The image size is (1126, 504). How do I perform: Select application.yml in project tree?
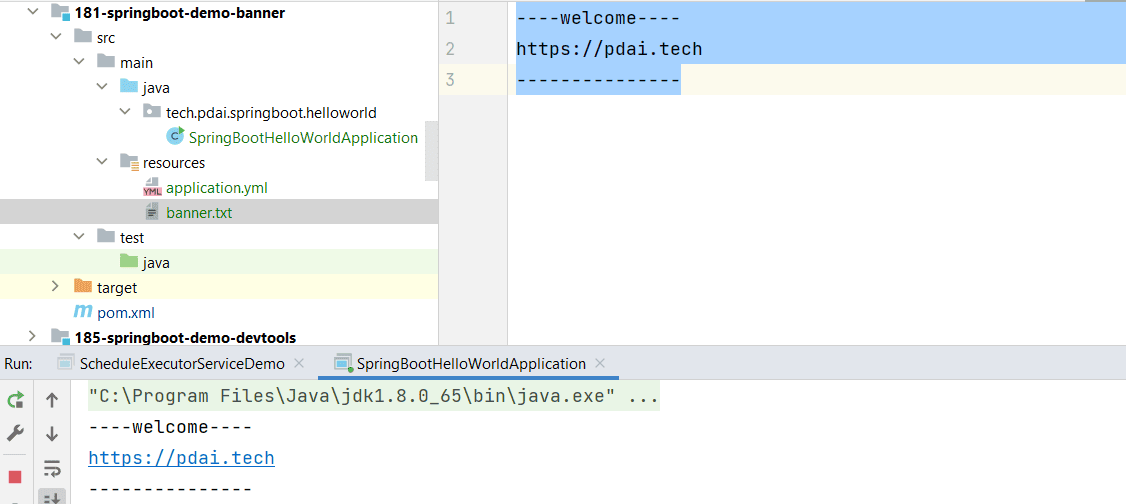click(x=216, y=188)
